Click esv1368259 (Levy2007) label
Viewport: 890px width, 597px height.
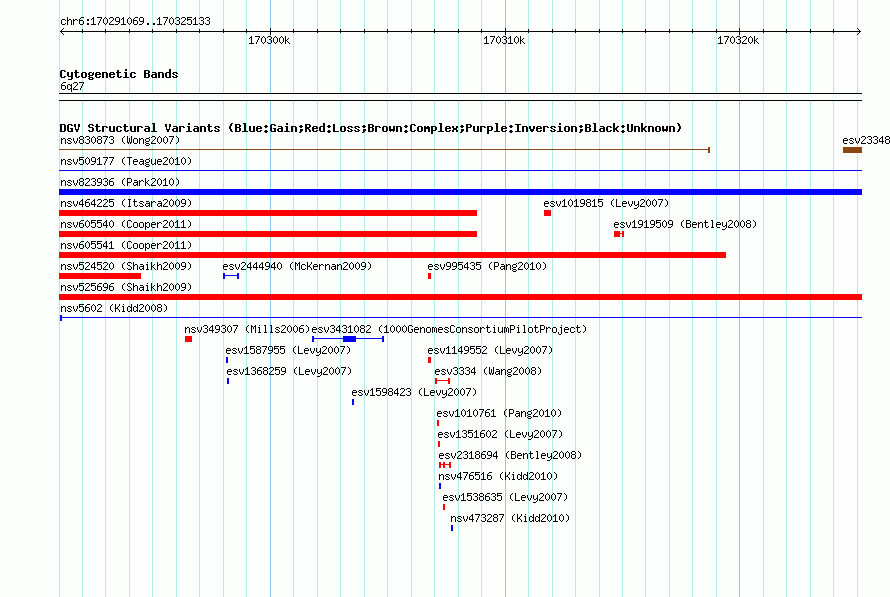pos(289,371)
